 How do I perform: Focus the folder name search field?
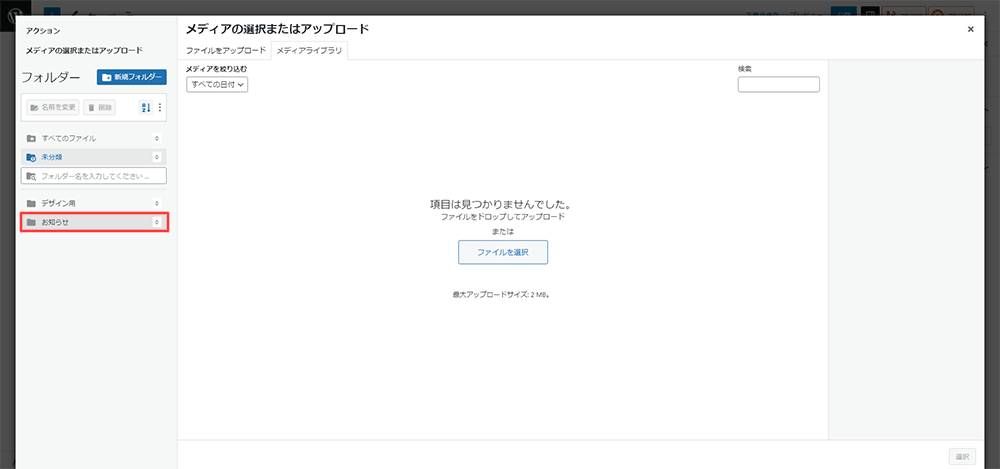pyautogui.click(x=94, y=175)
